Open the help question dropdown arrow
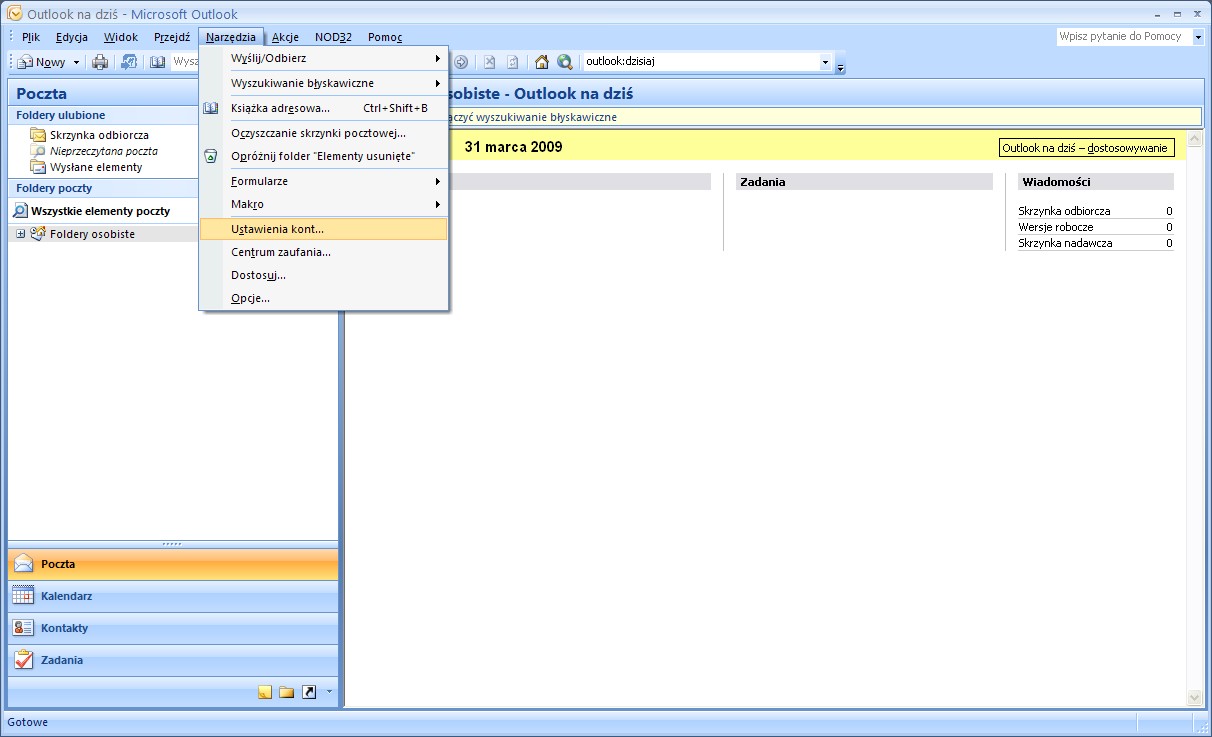This screenshot has height=737, width=1212. pos(1198,36)
